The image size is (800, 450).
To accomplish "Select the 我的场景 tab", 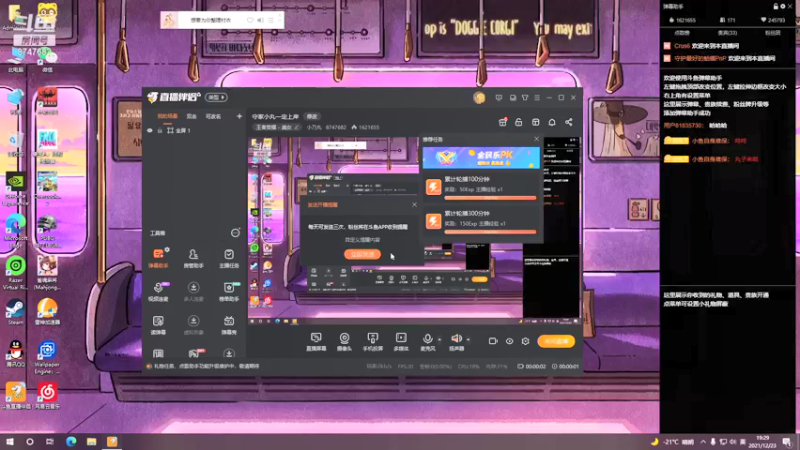I will point(167,116).
